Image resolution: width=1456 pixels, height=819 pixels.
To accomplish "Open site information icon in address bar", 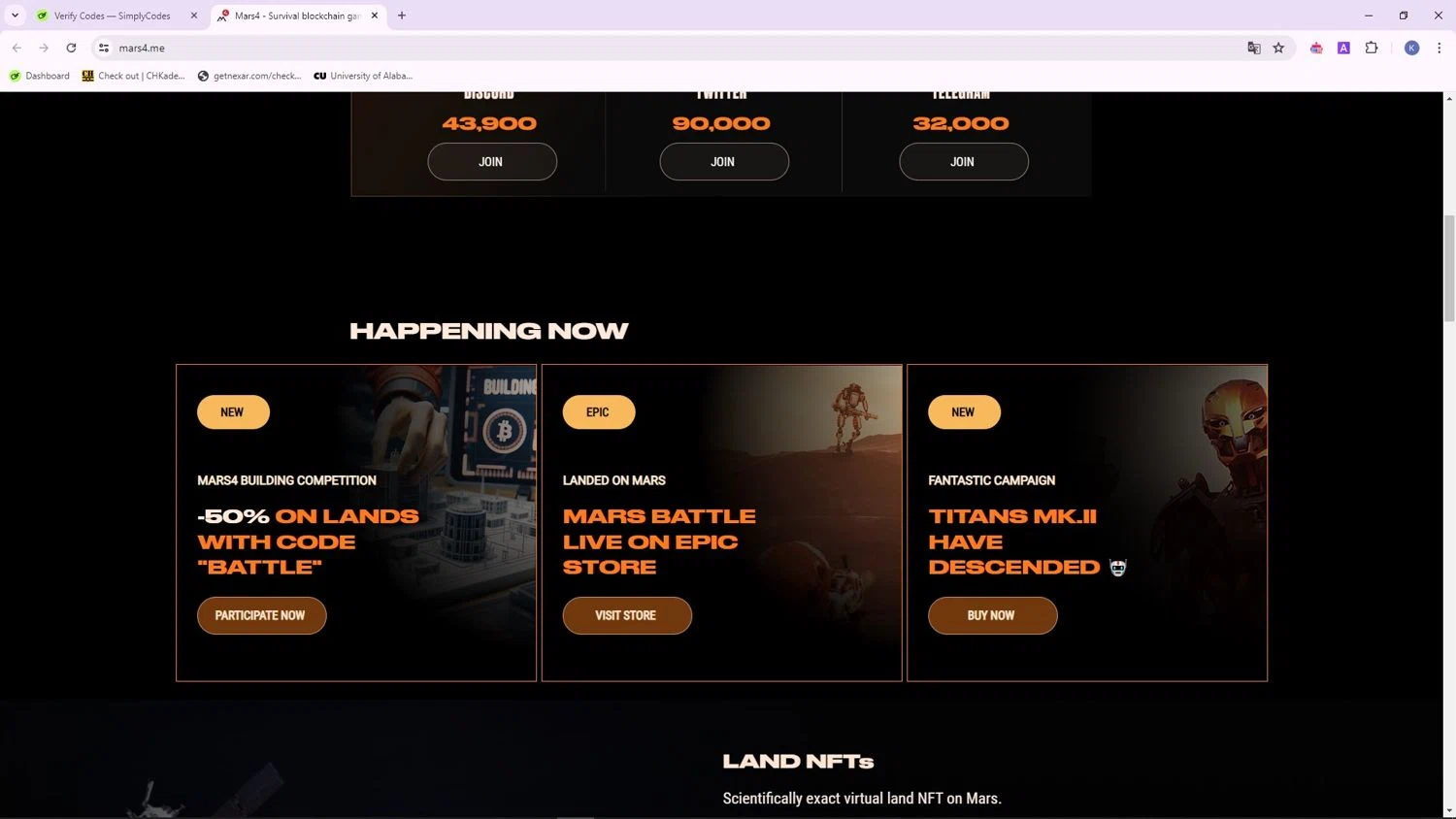I will 104,48.
